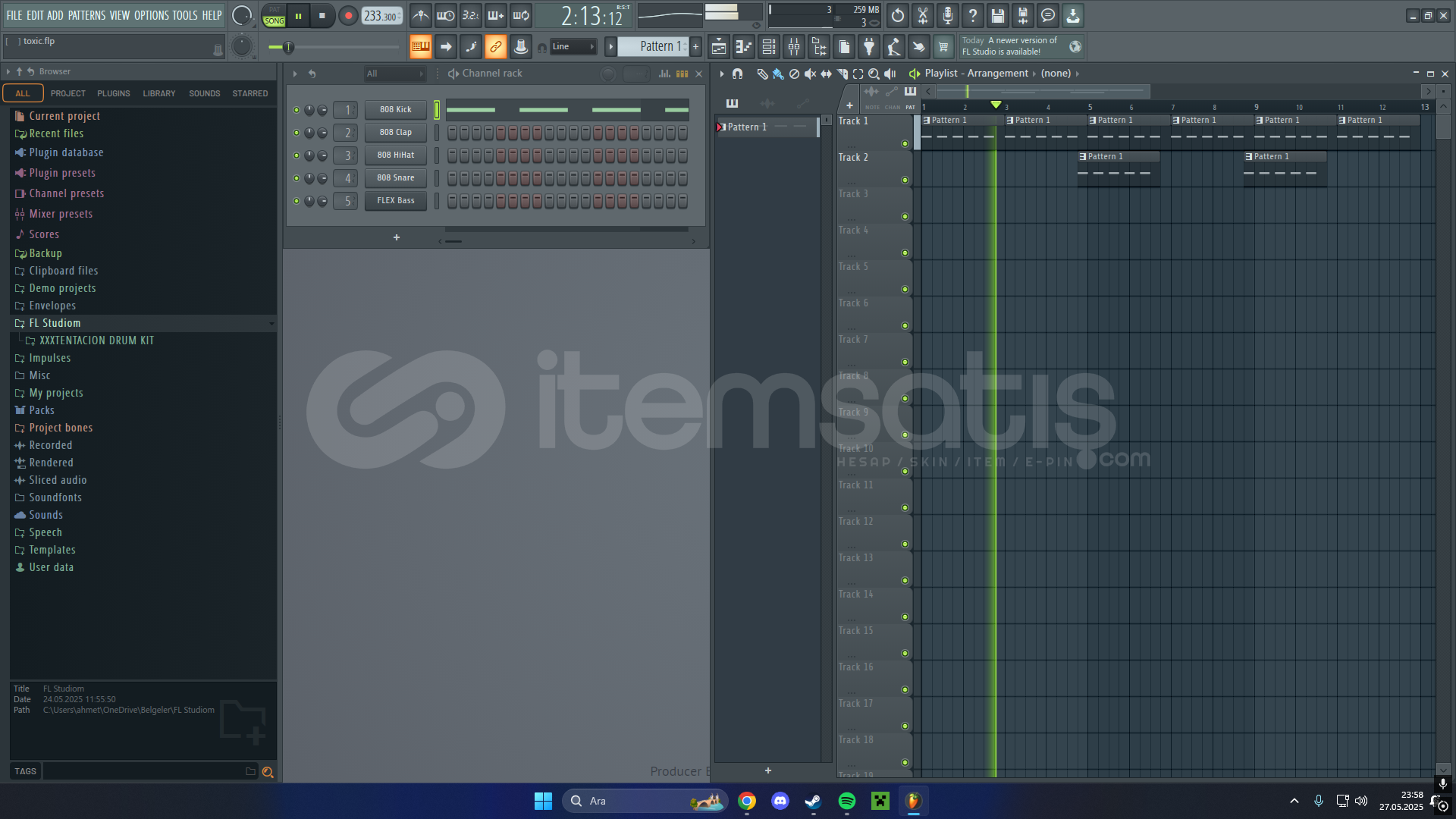
Task: Click the export/render audio icon
Action: 1023,15
